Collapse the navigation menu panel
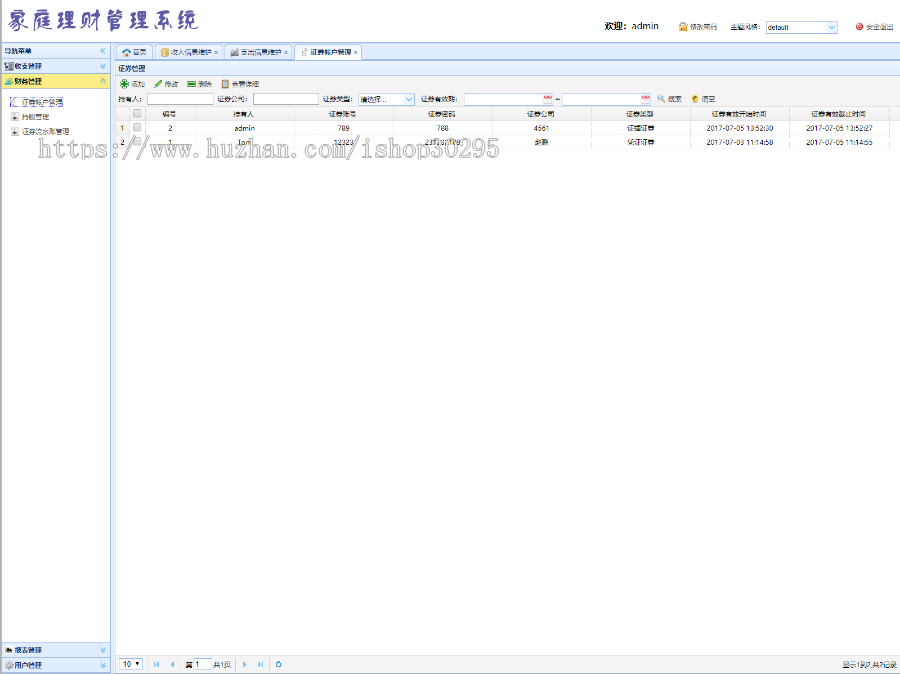The width and height of the screenshot is (900, 674). click(x=103, y=51)
